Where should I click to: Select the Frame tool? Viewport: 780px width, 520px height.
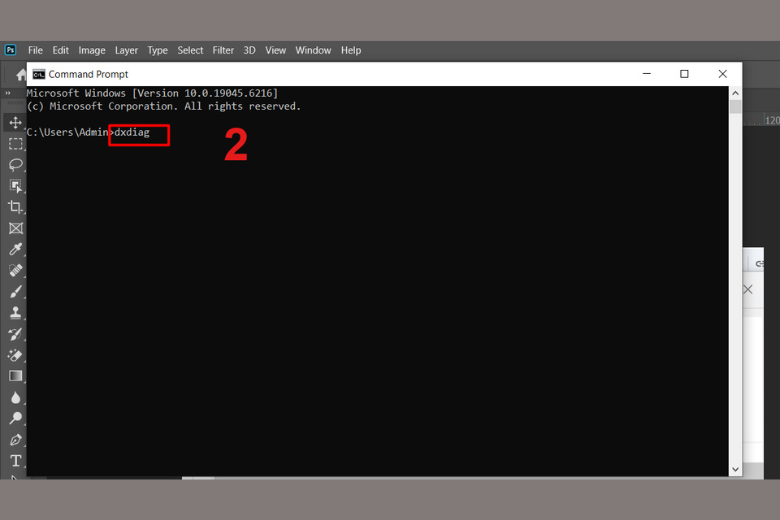coord(15,228)
